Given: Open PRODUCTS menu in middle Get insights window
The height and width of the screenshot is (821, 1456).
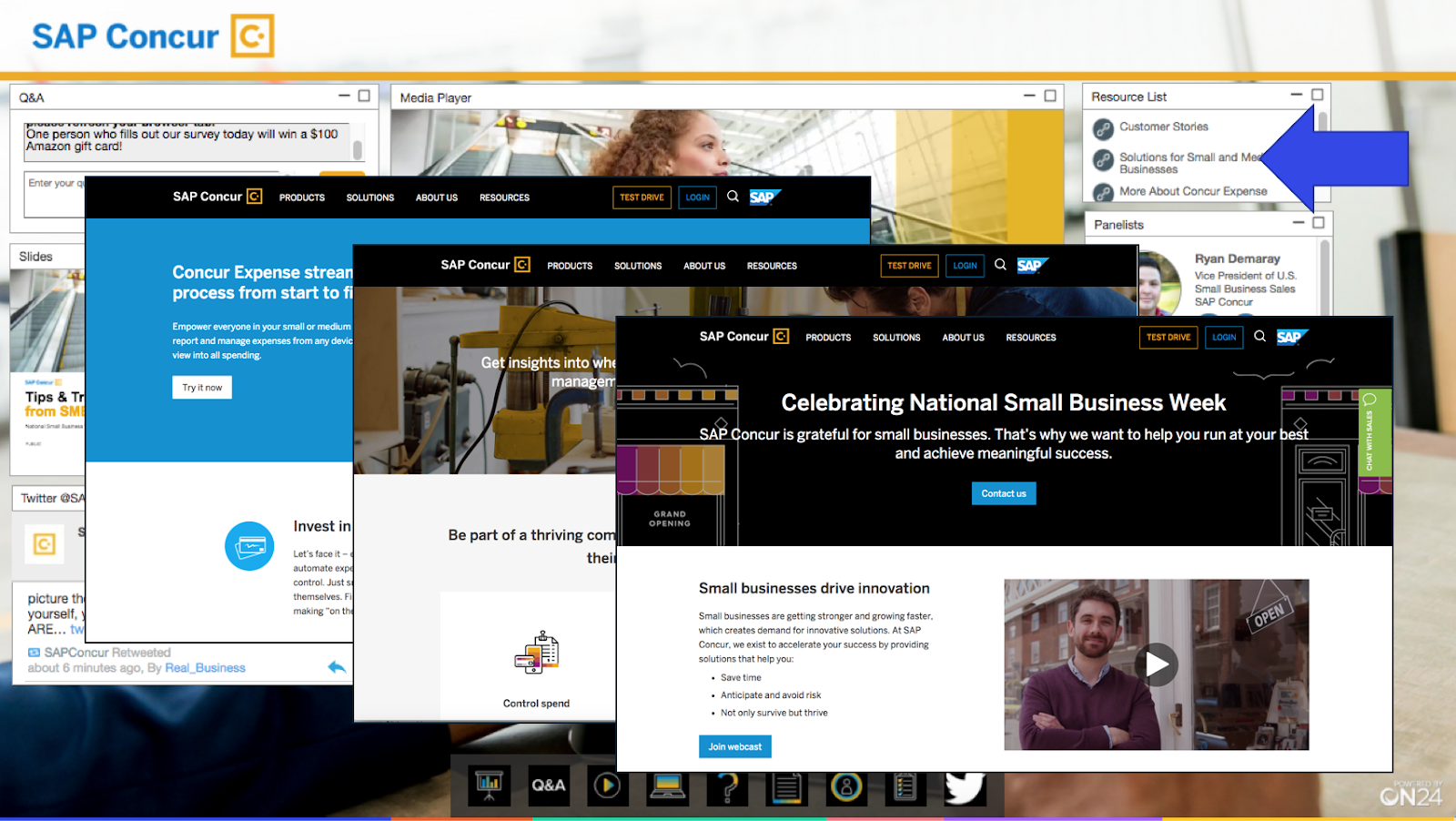Looking at the screenshot, I should pos(570,266).
